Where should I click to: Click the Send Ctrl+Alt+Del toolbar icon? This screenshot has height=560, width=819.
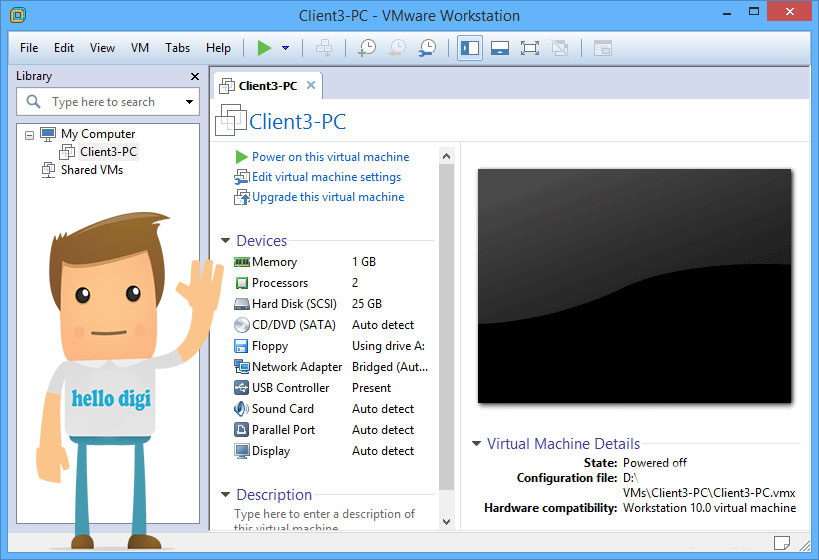click(324, 48)
